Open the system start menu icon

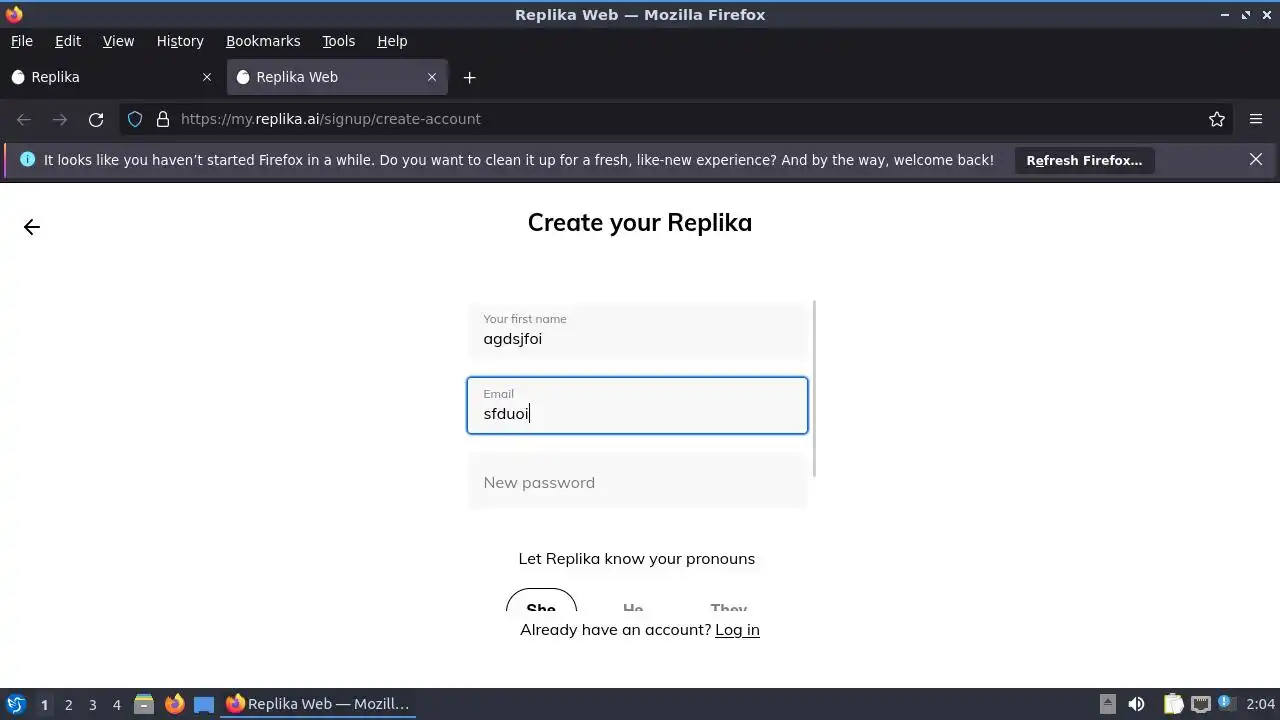point(16,704)
